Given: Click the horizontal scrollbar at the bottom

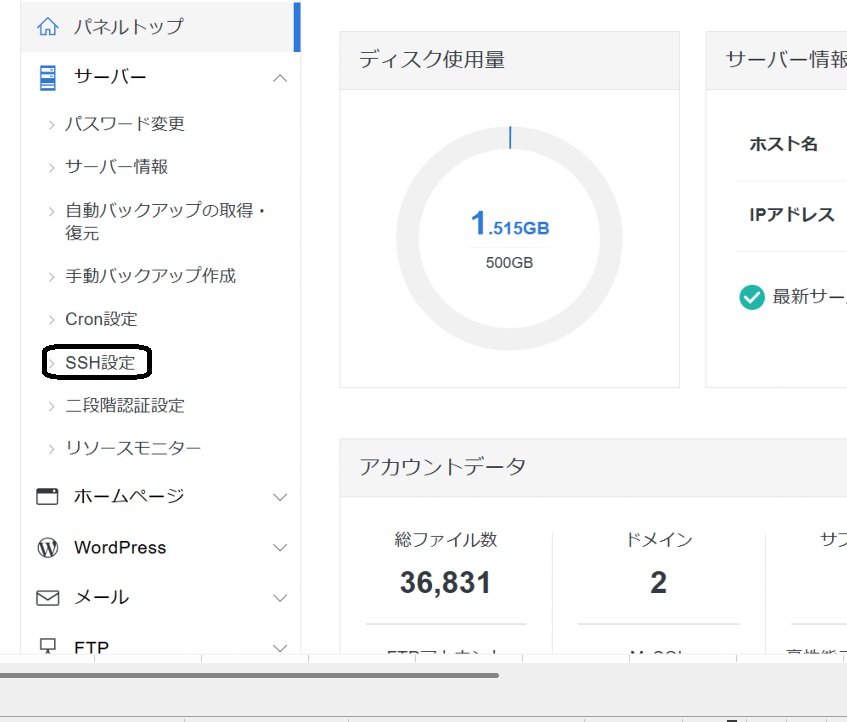Looking at the screenshot, I should point(250,676).
